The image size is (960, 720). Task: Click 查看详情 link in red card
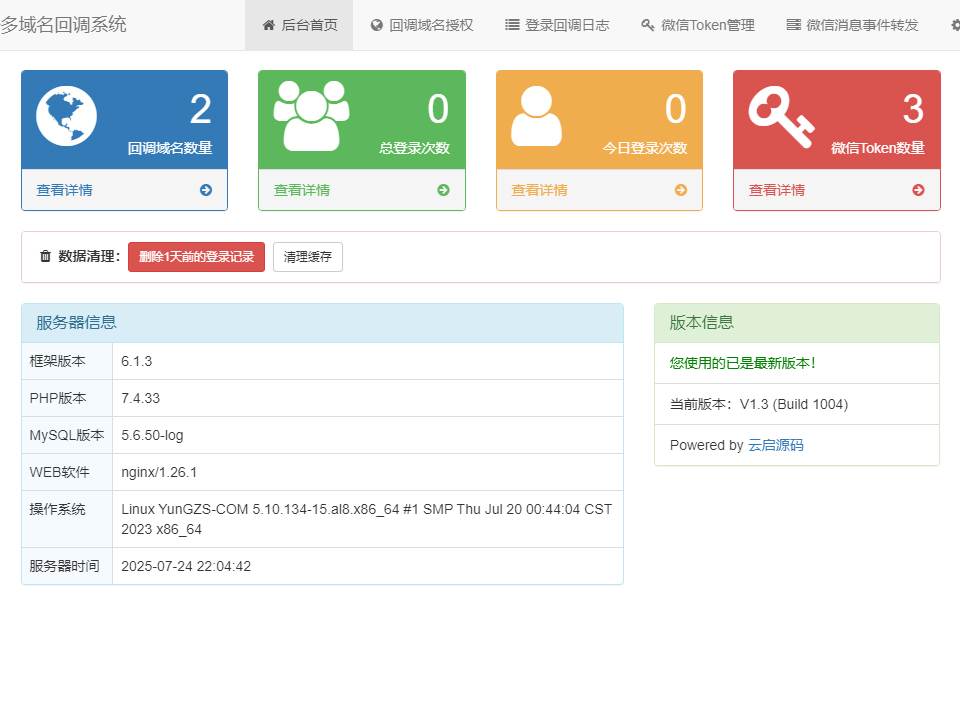[776, 190]
